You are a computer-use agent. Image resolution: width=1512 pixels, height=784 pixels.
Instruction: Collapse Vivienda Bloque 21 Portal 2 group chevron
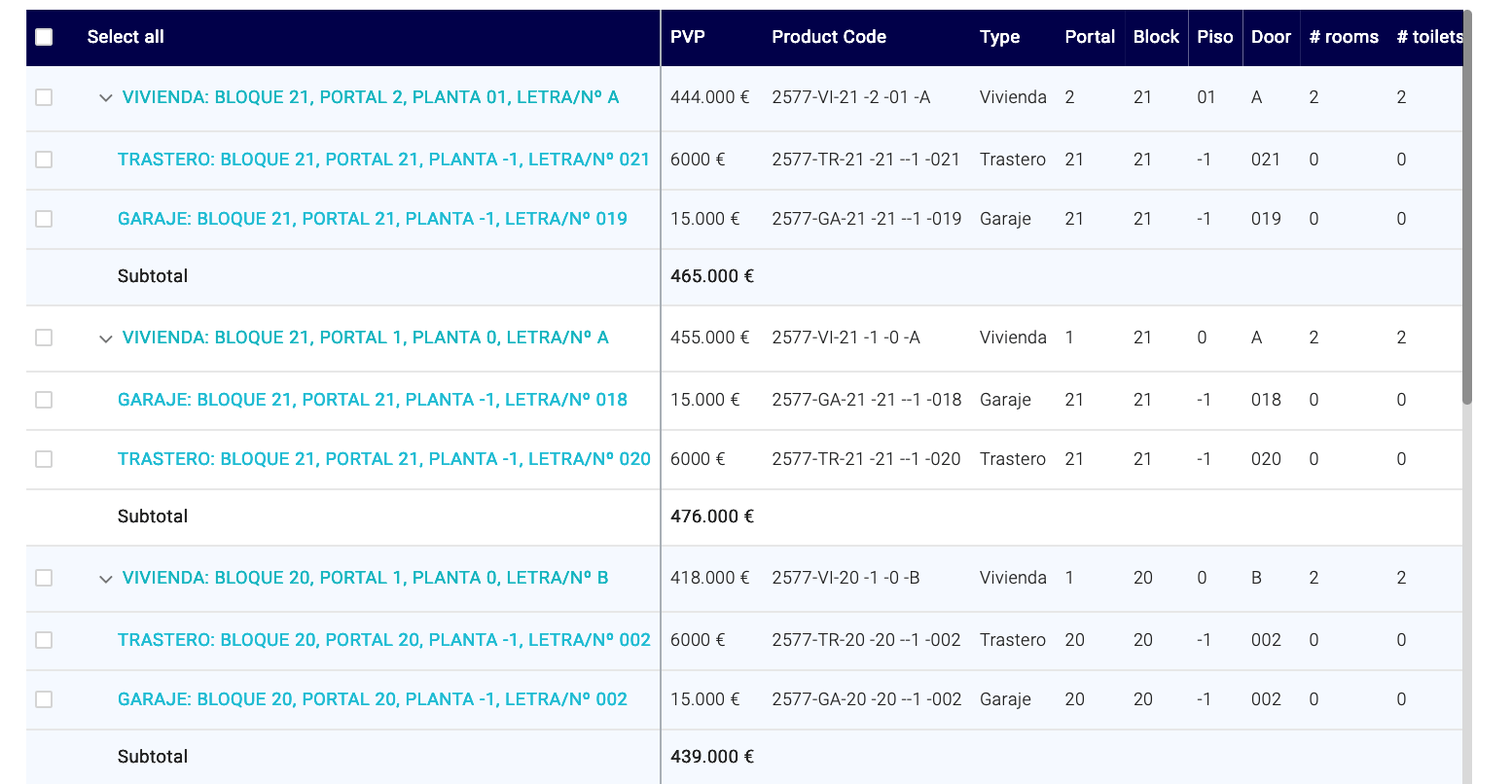pyautogui.click(x=106, y=98)
